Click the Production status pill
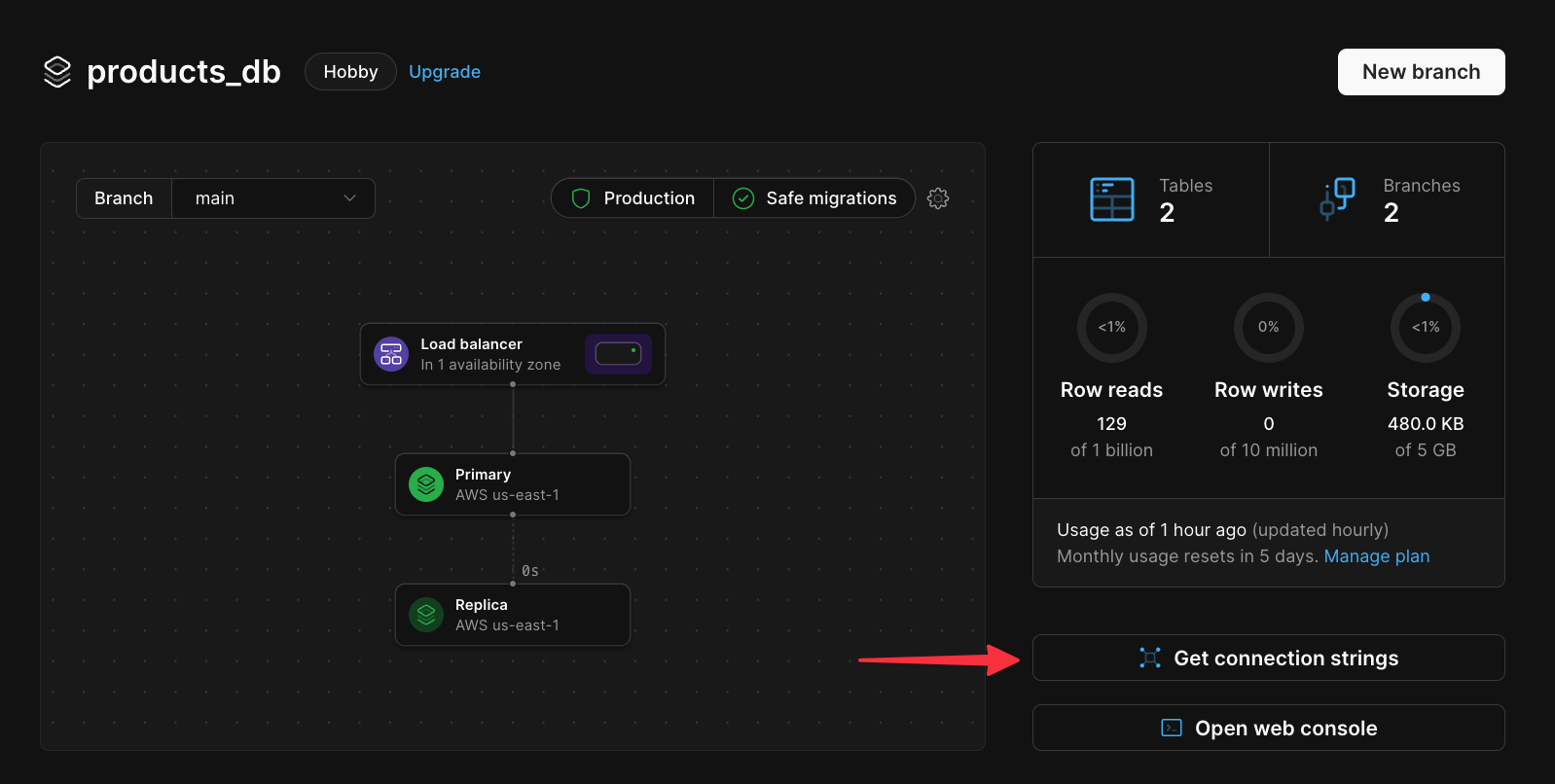 [x=633, y=198]
